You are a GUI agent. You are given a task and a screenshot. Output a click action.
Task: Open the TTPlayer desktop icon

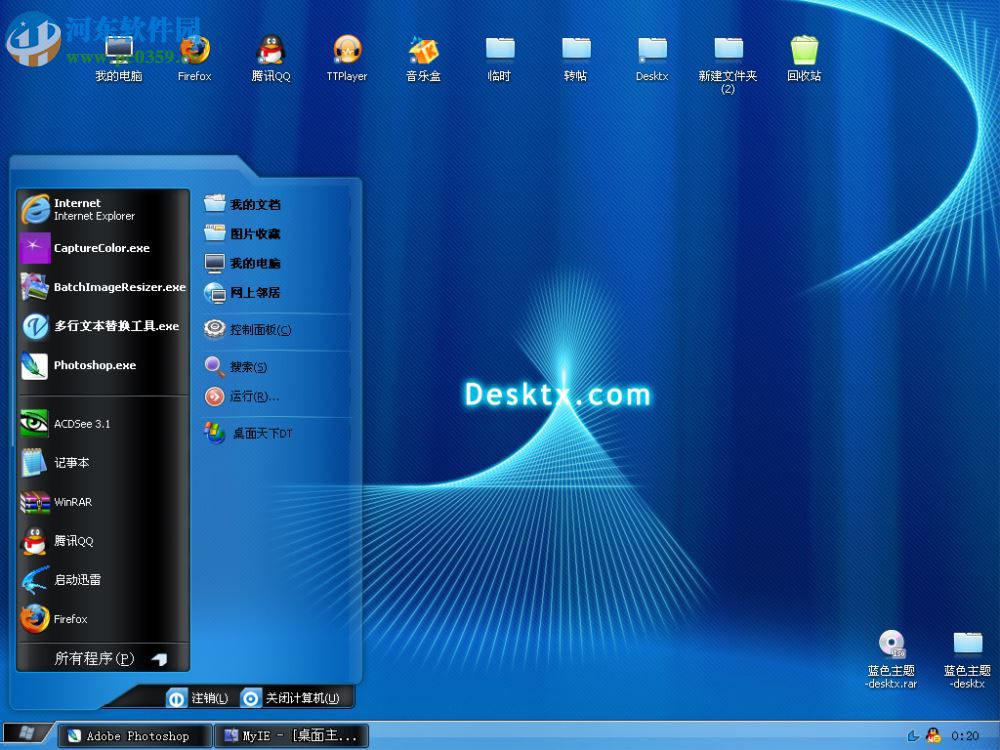click(347, 50)
